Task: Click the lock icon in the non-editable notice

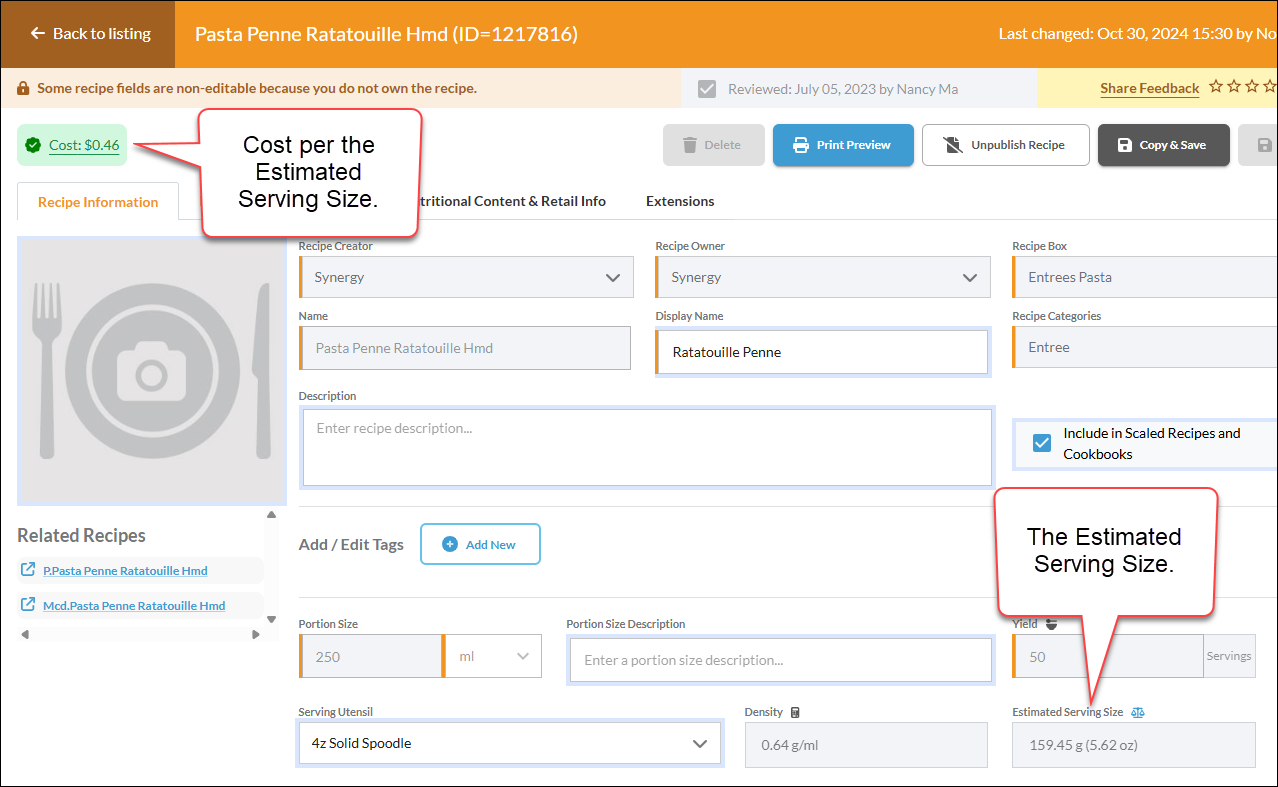Action: point(23,89)
